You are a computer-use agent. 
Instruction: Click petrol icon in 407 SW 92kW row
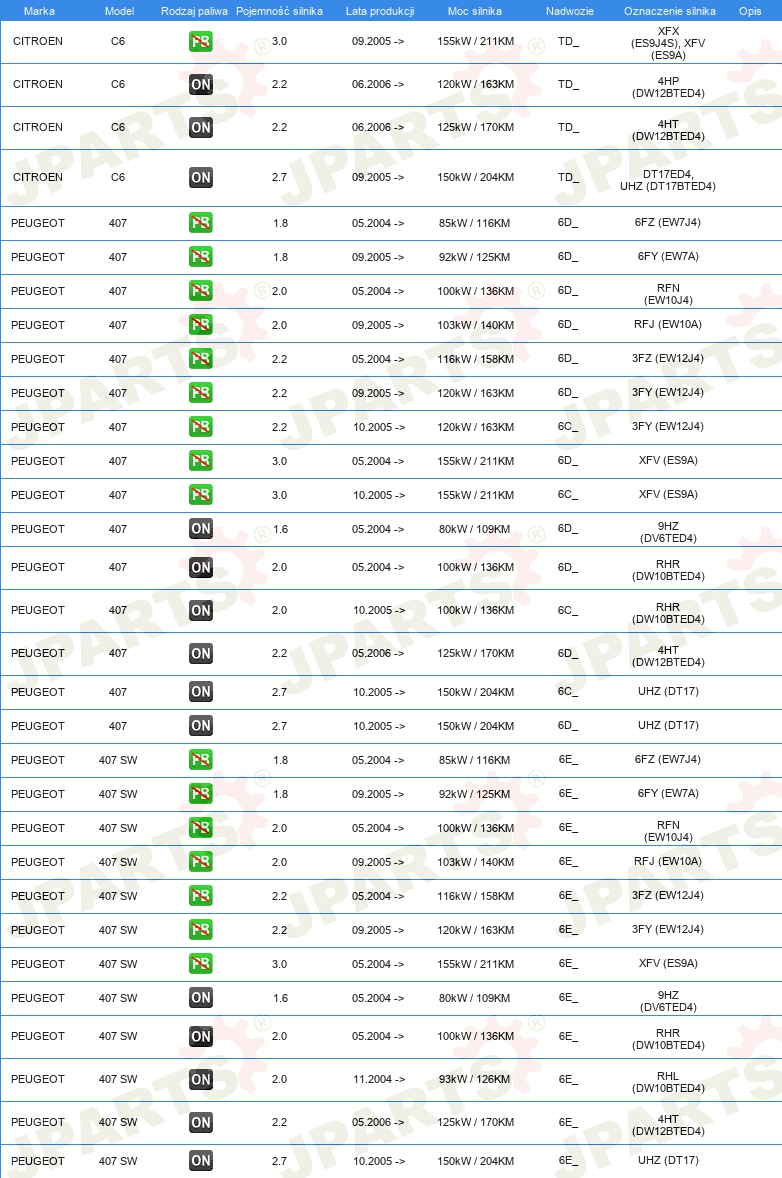(201, 793)
